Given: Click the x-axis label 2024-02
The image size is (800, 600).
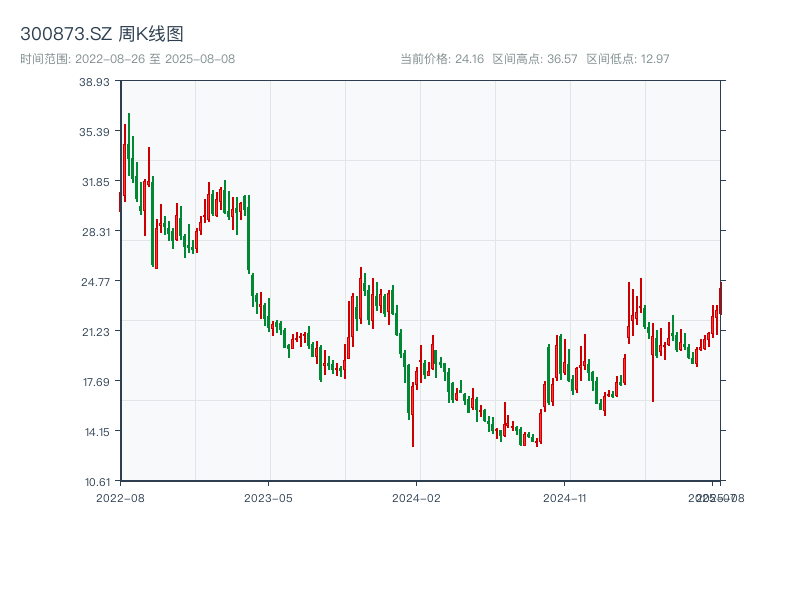Looking at the screenshot, I should [x=416, y=498].
